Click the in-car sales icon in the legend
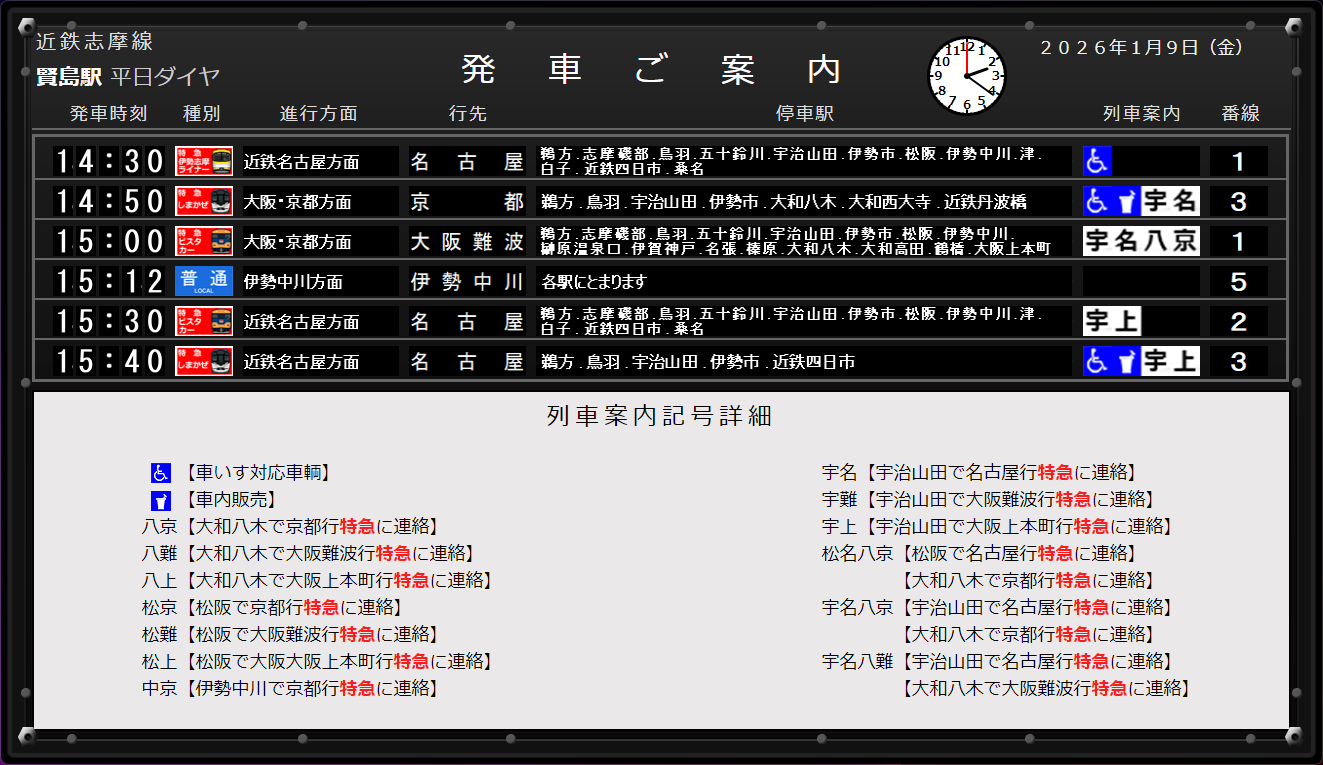Image resolution: width=1323 pixels, height=765 pixels. click(x=161, y=500)
